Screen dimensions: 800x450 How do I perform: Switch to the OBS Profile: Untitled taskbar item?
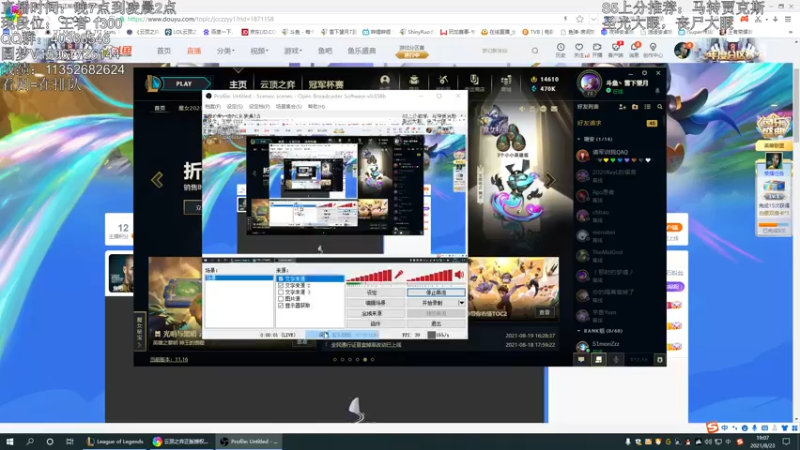249,441
